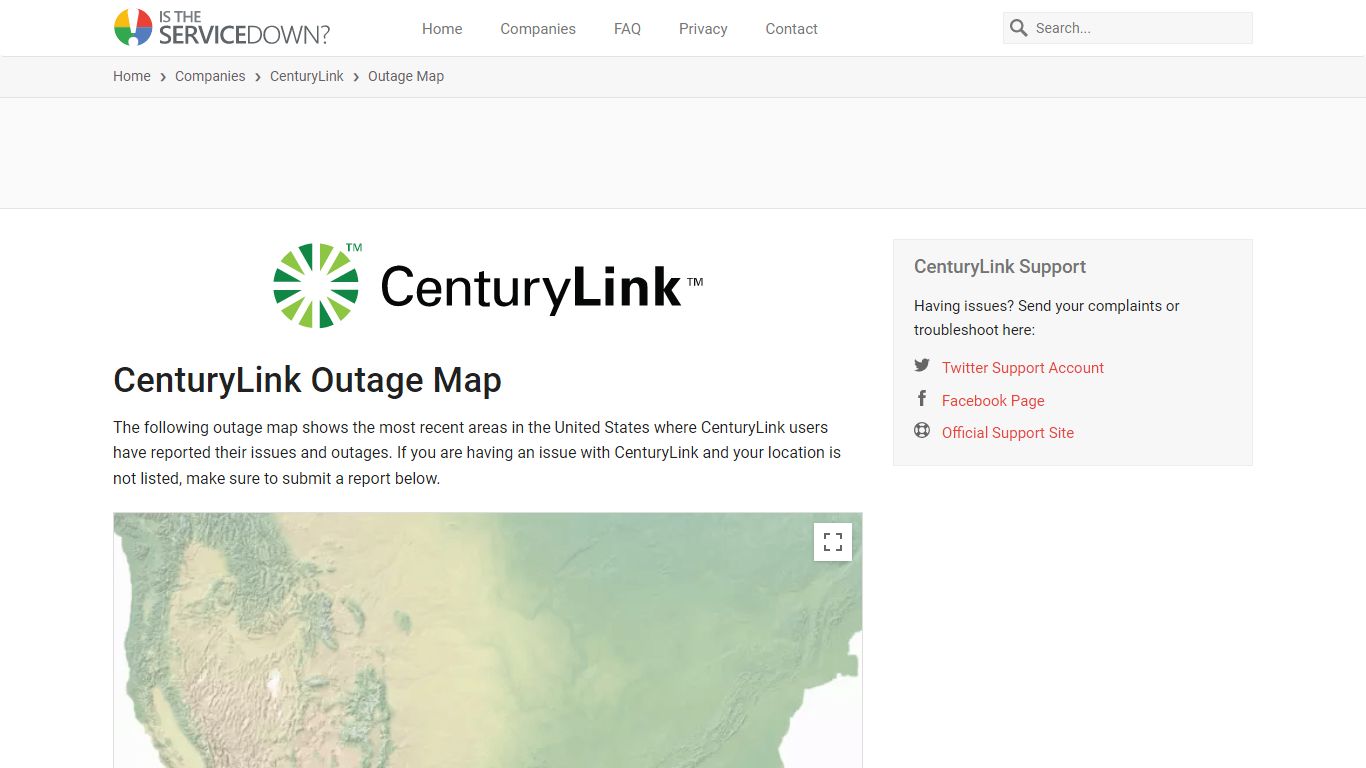Click the Twitter bird icon
The width and height of the screenshot is (1366, 768).
pyautogui.click(x=922, y=366)
